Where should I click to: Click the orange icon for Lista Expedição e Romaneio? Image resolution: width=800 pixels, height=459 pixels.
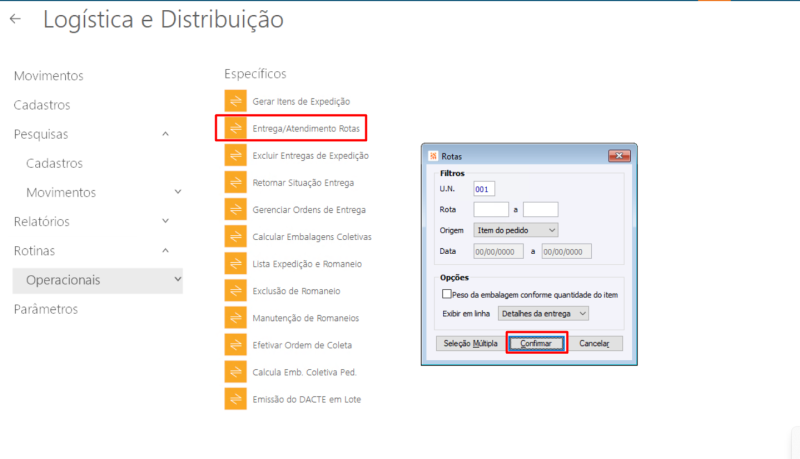[235, 263]
